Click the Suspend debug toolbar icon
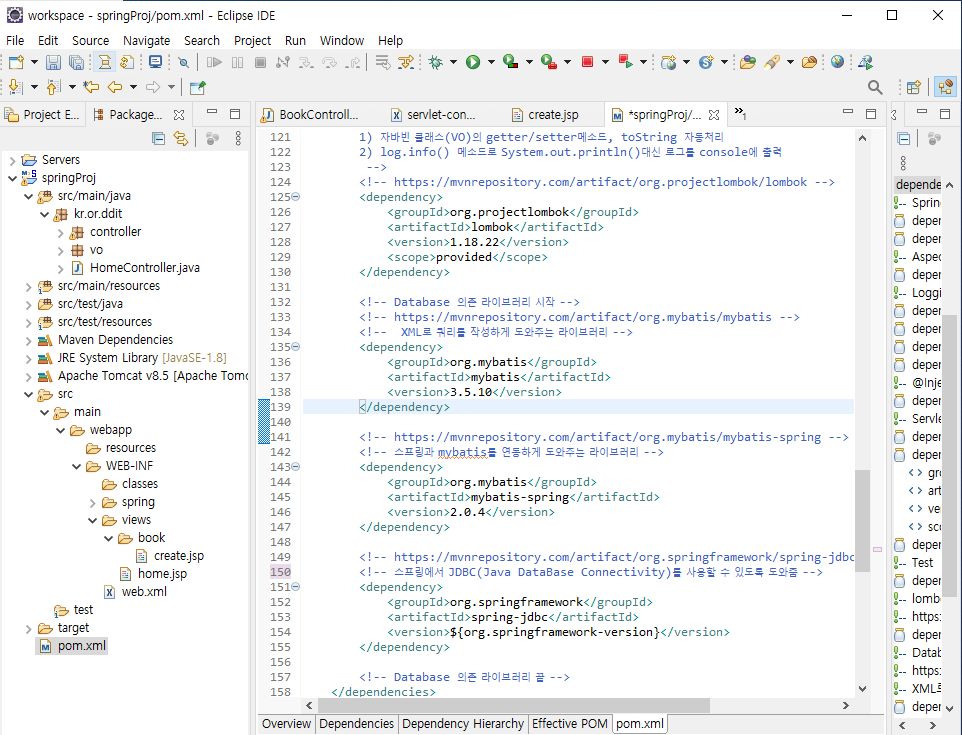The width and height of the screenshot is (962, 735). tap(237, 62)
